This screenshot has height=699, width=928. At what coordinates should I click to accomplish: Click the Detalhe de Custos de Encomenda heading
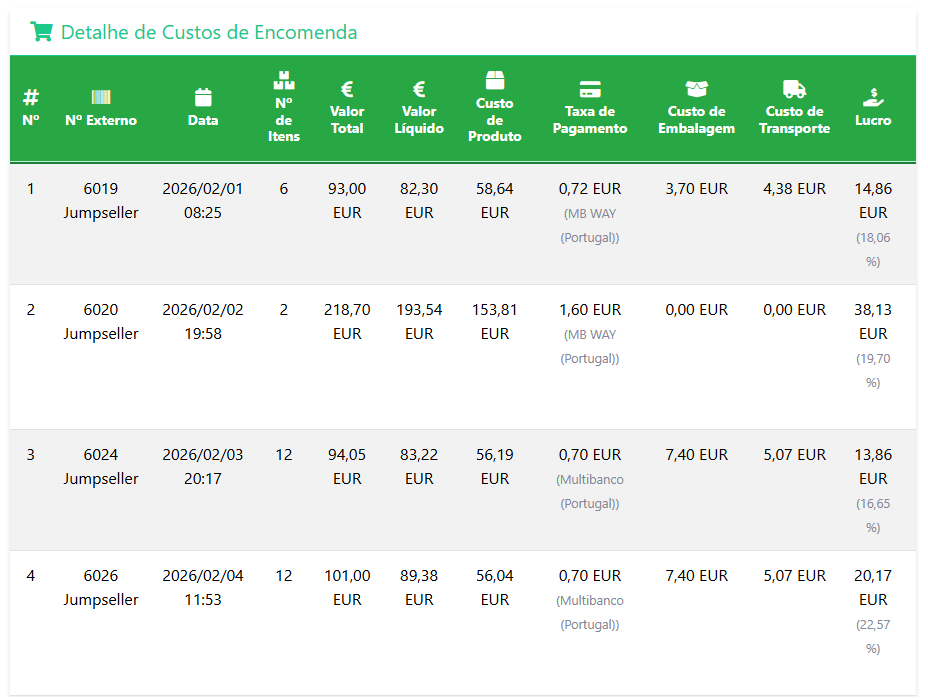(x=208, y=32)
